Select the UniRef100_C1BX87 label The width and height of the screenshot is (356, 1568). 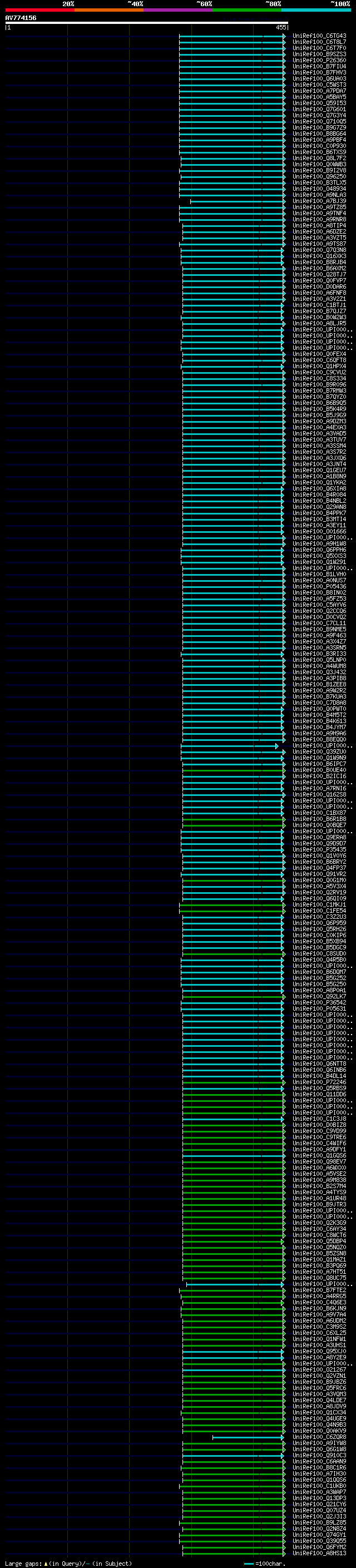pyautogui.click(x=319, y=813)
